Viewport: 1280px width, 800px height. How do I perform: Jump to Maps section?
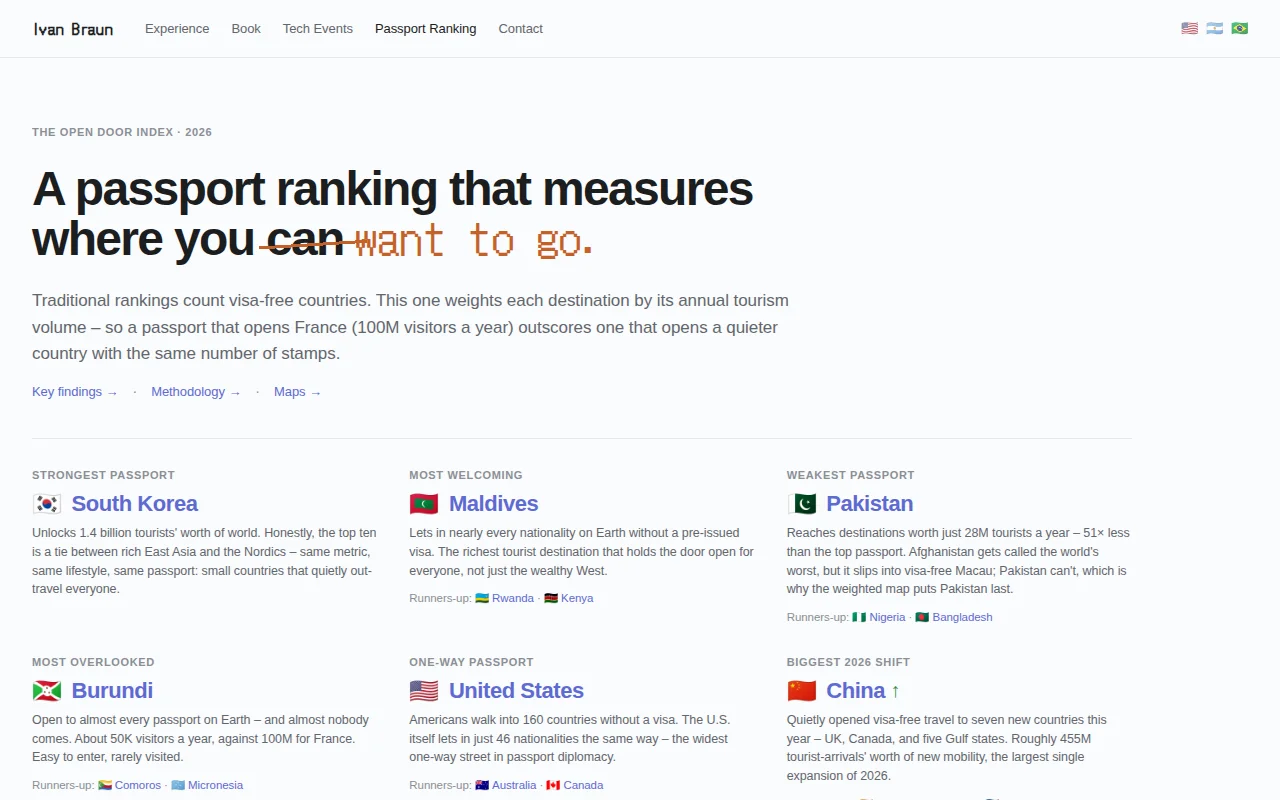(x=298, y=392)
